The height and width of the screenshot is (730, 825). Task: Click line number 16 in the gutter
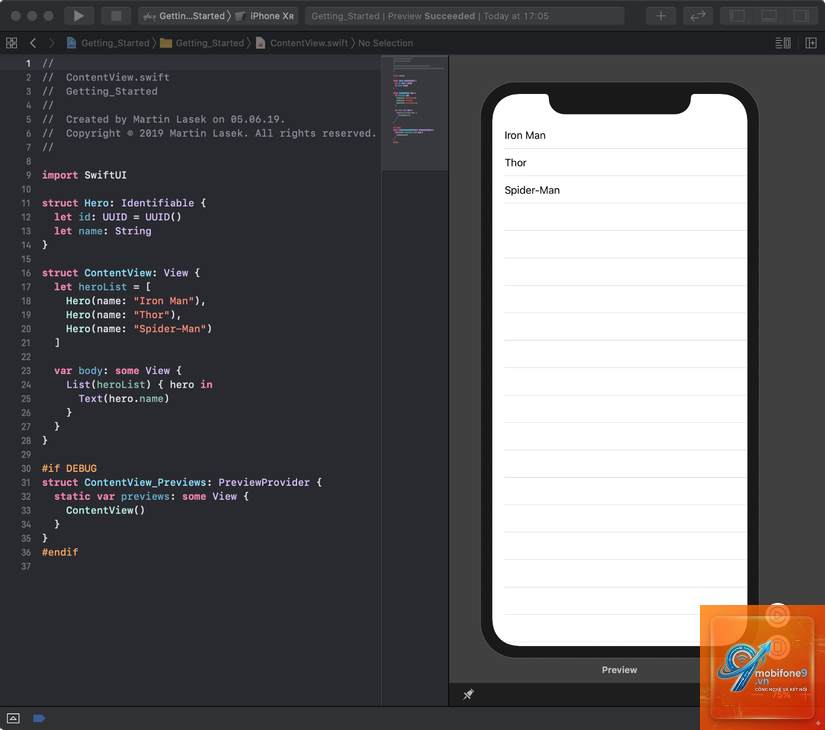26,273
